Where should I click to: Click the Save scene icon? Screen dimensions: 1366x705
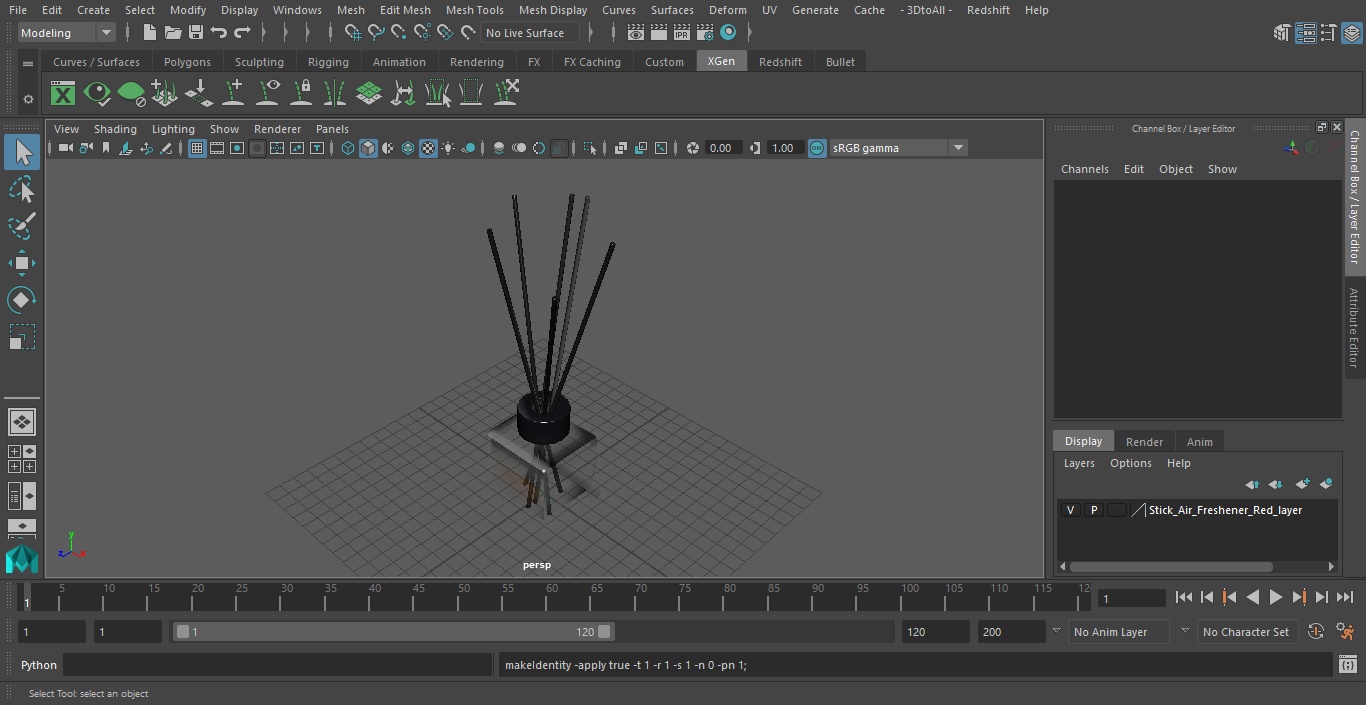coord(196,33)
